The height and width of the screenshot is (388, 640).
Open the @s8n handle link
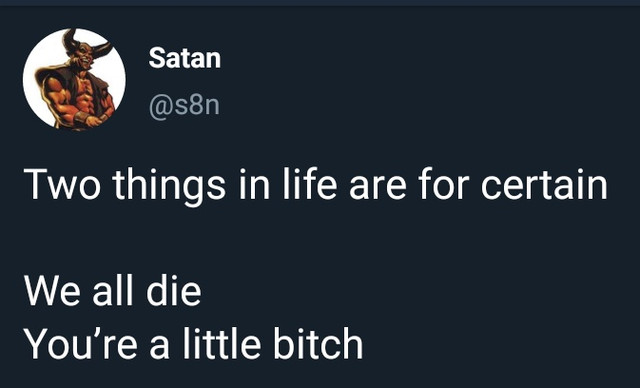point(184,106)
